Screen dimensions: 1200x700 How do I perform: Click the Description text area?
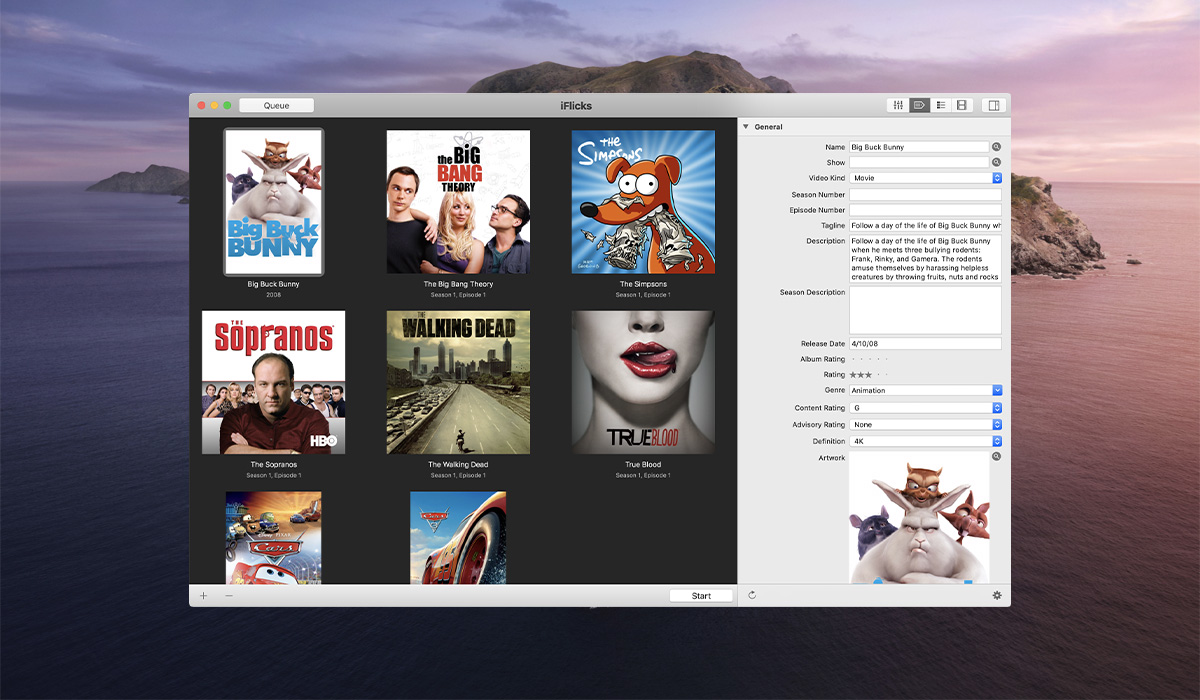[925, 259]
